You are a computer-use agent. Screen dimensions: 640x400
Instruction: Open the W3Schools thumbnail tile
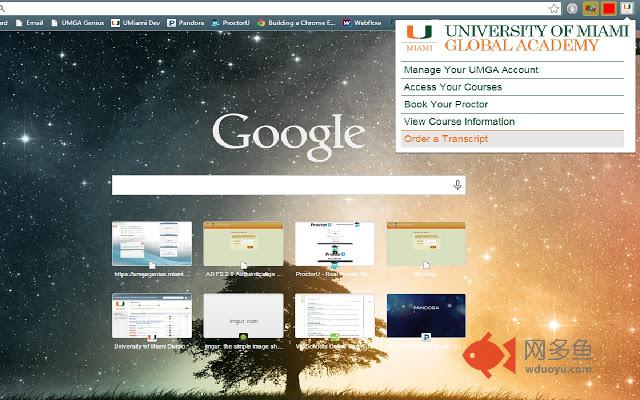point(335,316)
